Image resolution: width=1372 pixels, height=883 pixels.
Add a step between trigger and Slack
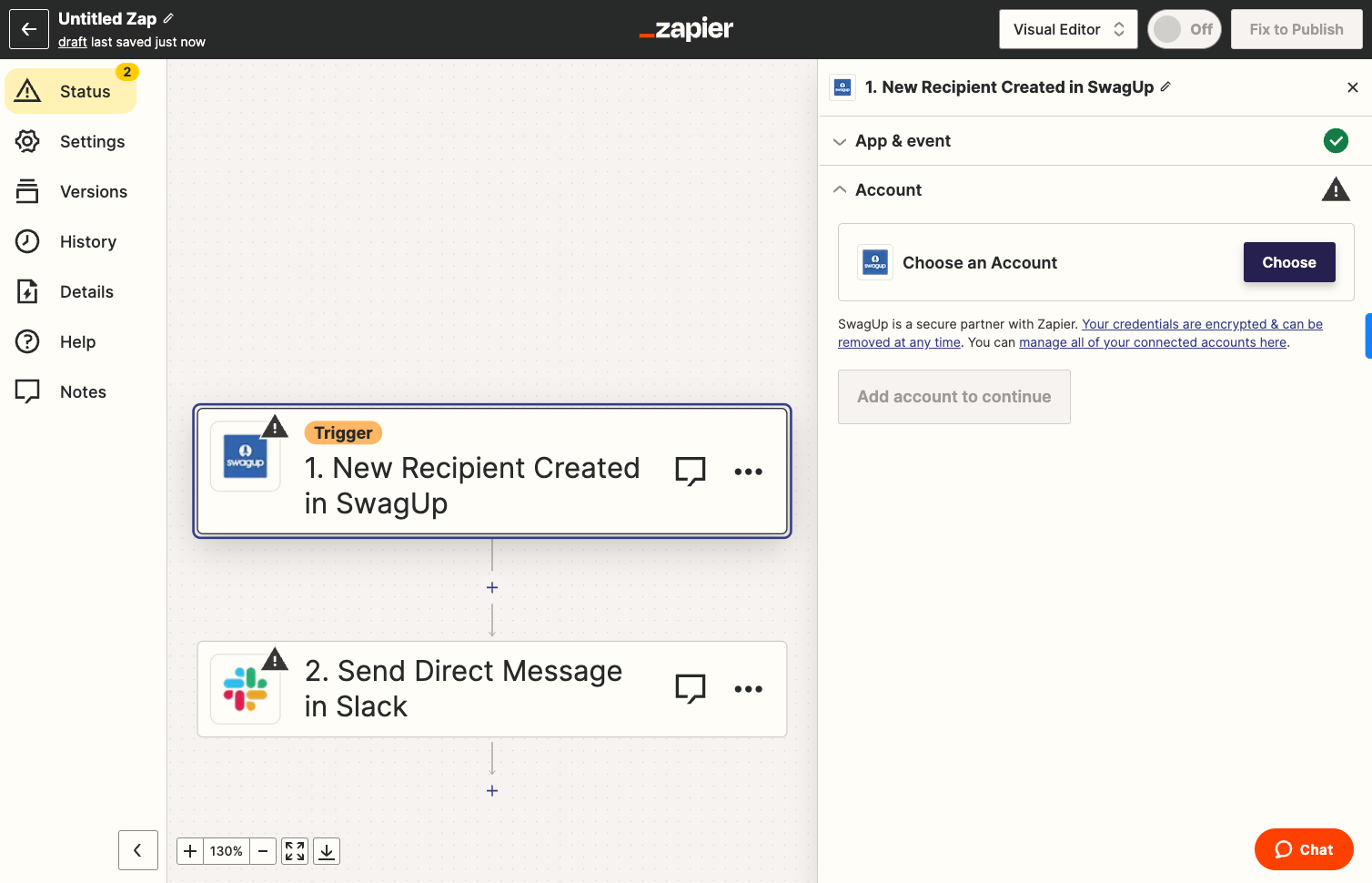(x=492, y=588)
